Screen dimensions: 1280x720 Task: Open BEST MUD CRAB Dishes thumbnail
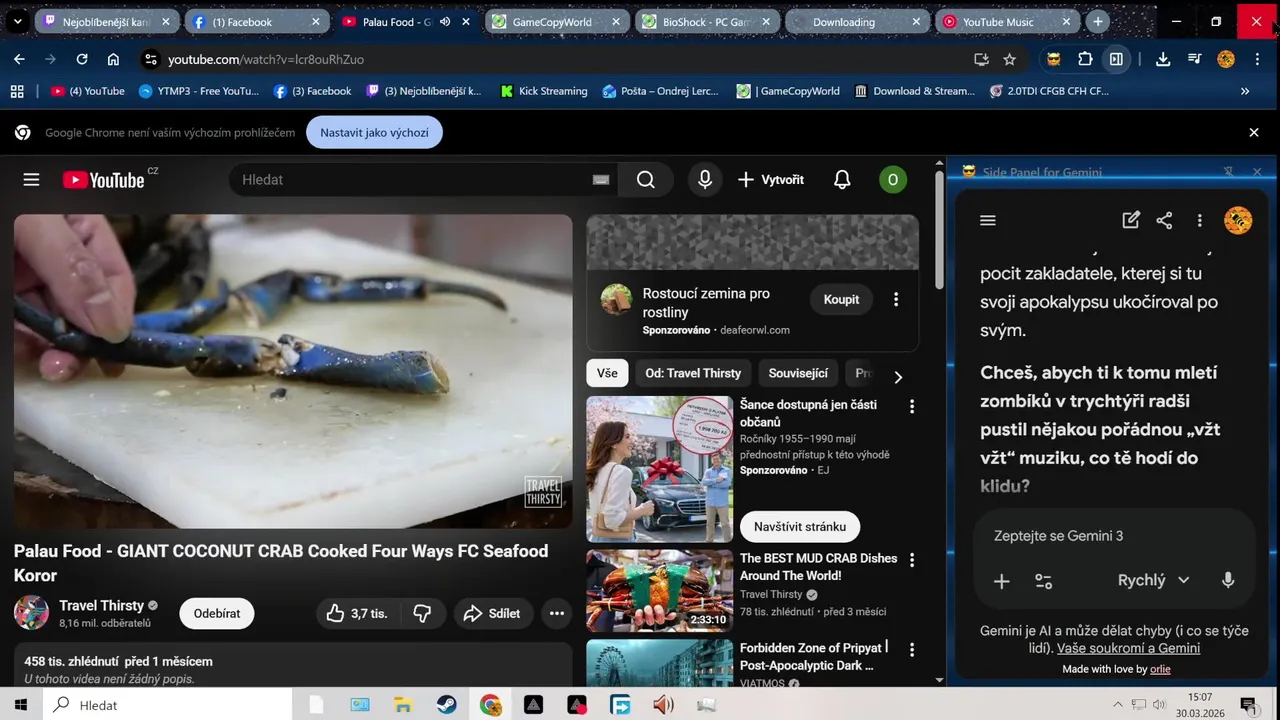659,591
